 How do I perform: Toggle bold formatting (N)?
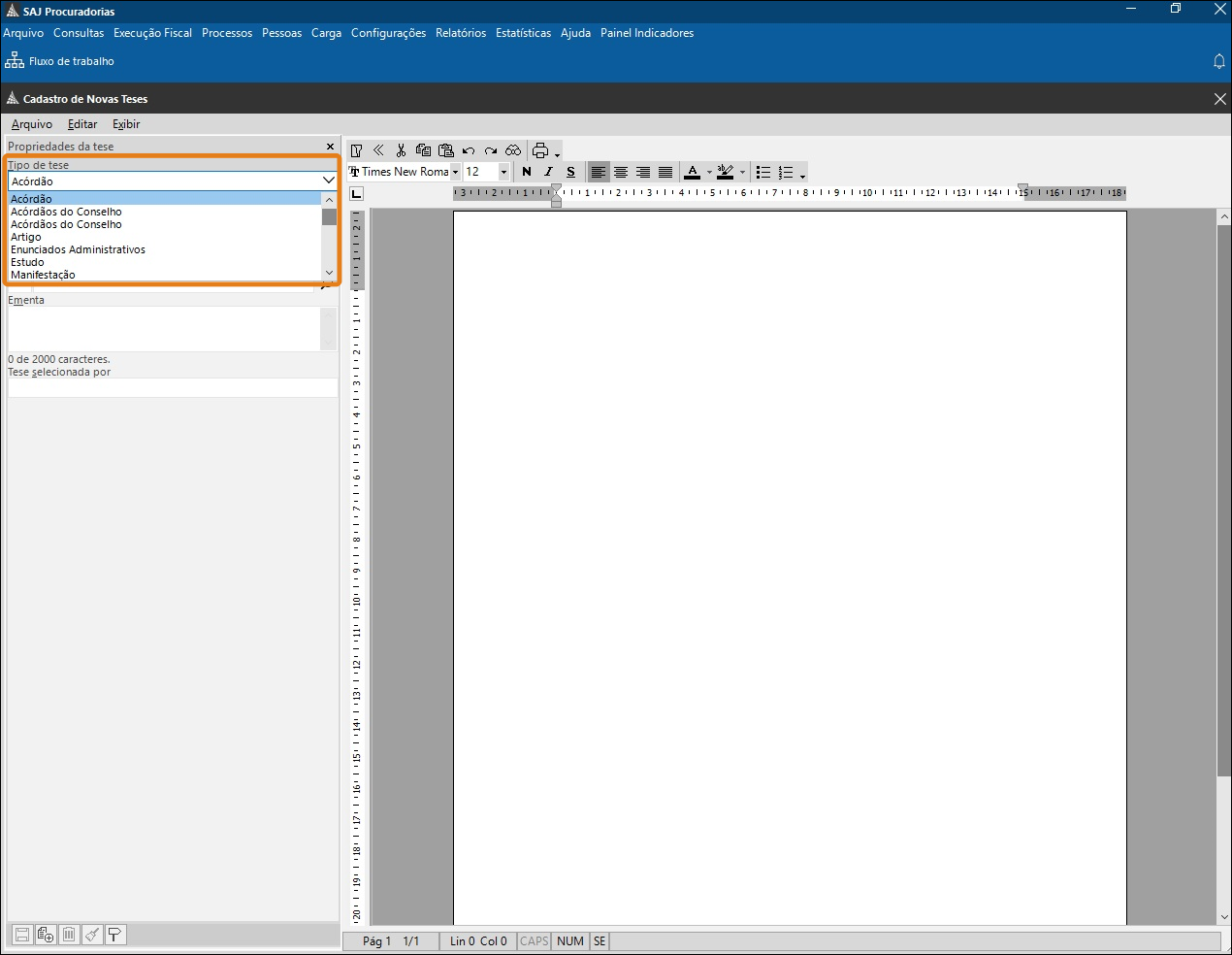pyautogui.click(x=527, y=172)
